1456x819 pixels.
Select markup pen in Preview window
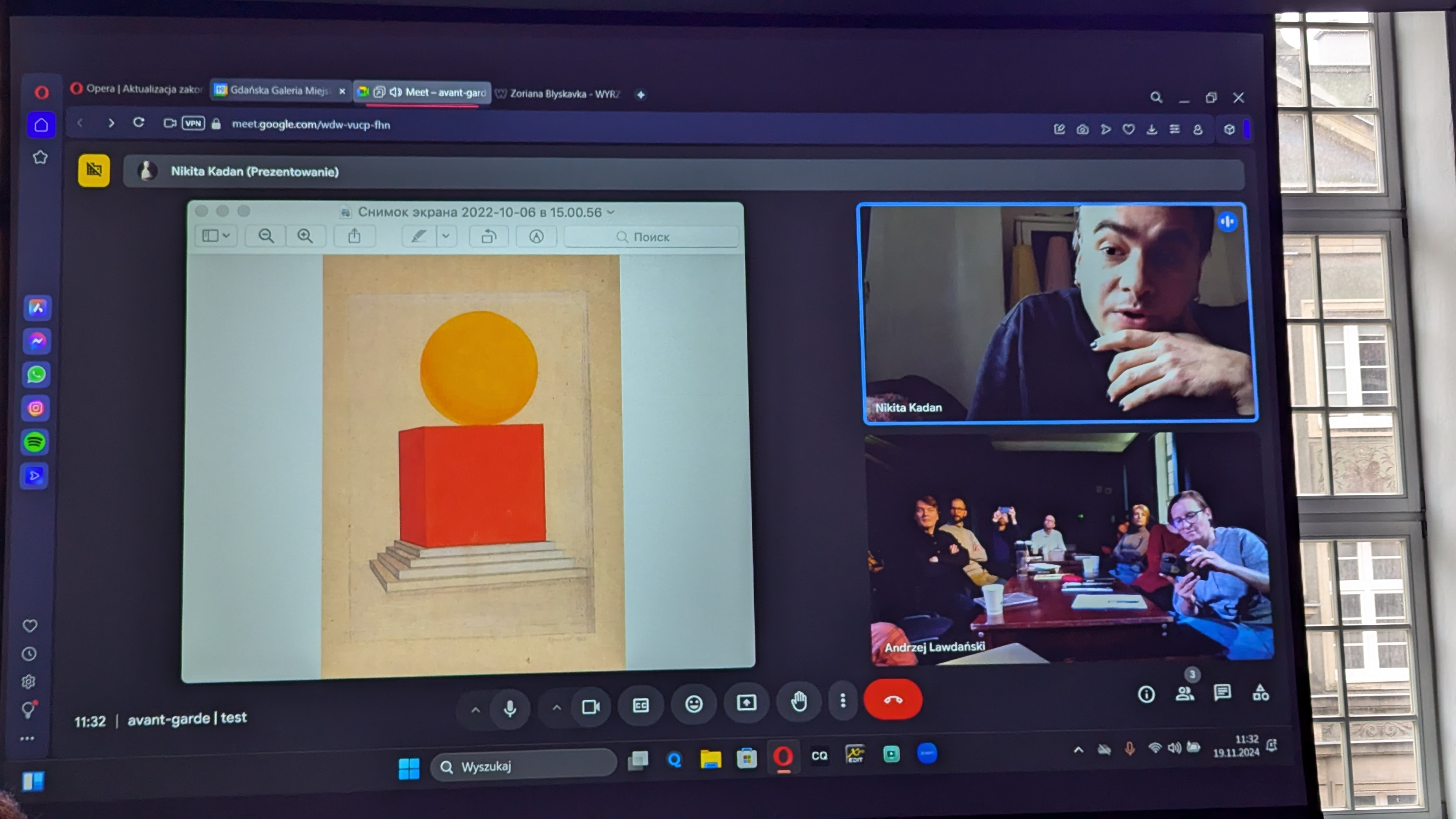(418, 236)
